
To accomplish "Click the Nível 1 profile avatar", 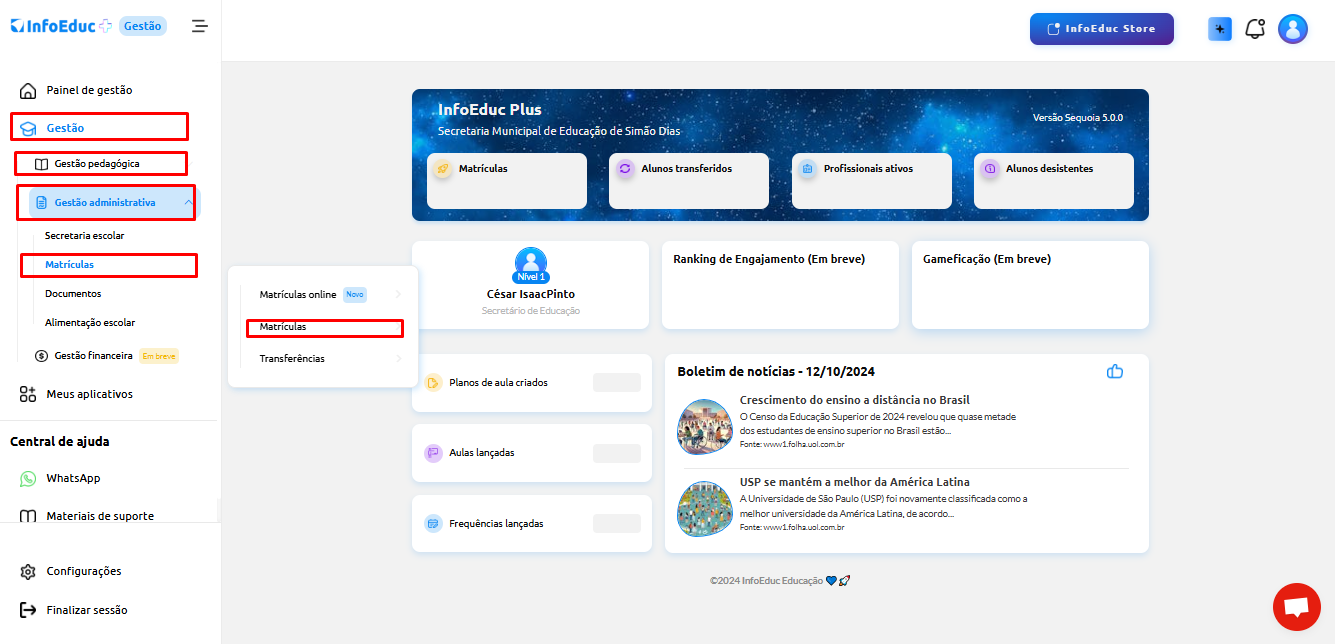I will point(530,264).
